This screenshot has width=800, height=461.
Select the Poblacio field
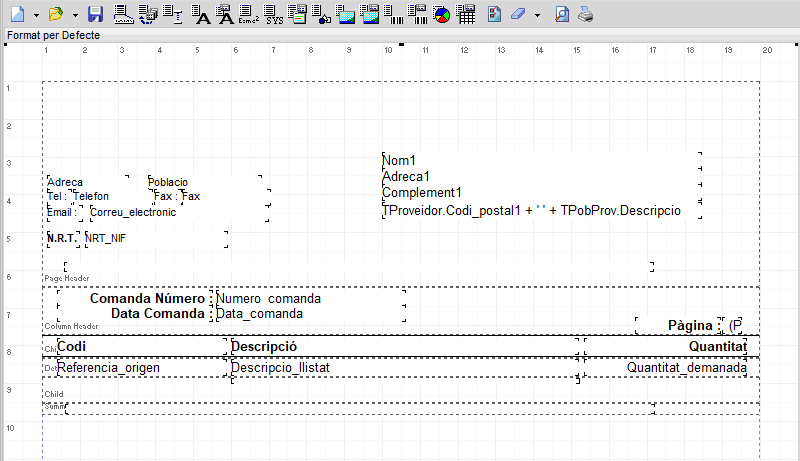pyautogui.click(x=205, y=182)
